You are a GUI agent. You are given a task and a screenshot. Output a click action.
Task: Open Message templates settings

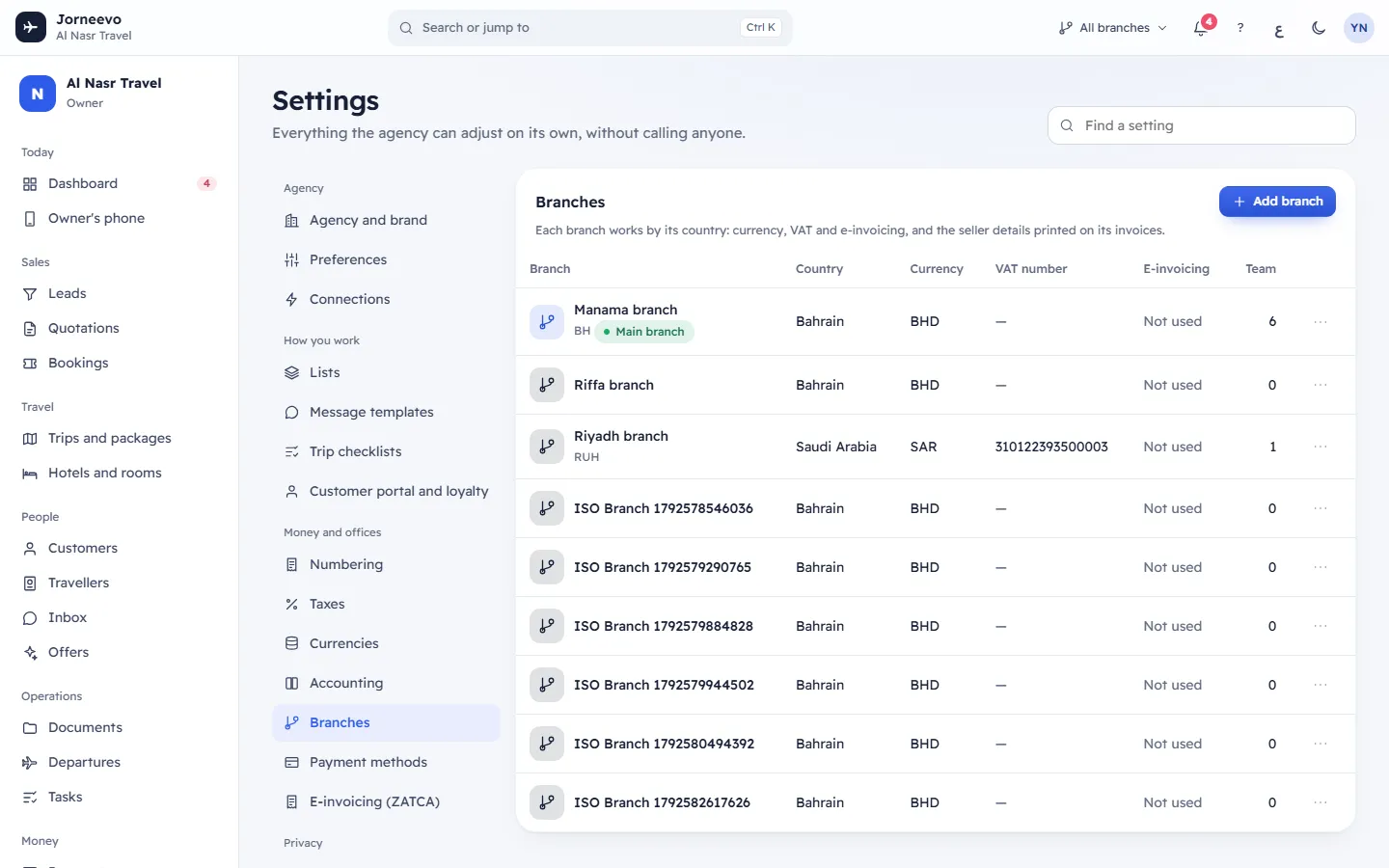386,412
